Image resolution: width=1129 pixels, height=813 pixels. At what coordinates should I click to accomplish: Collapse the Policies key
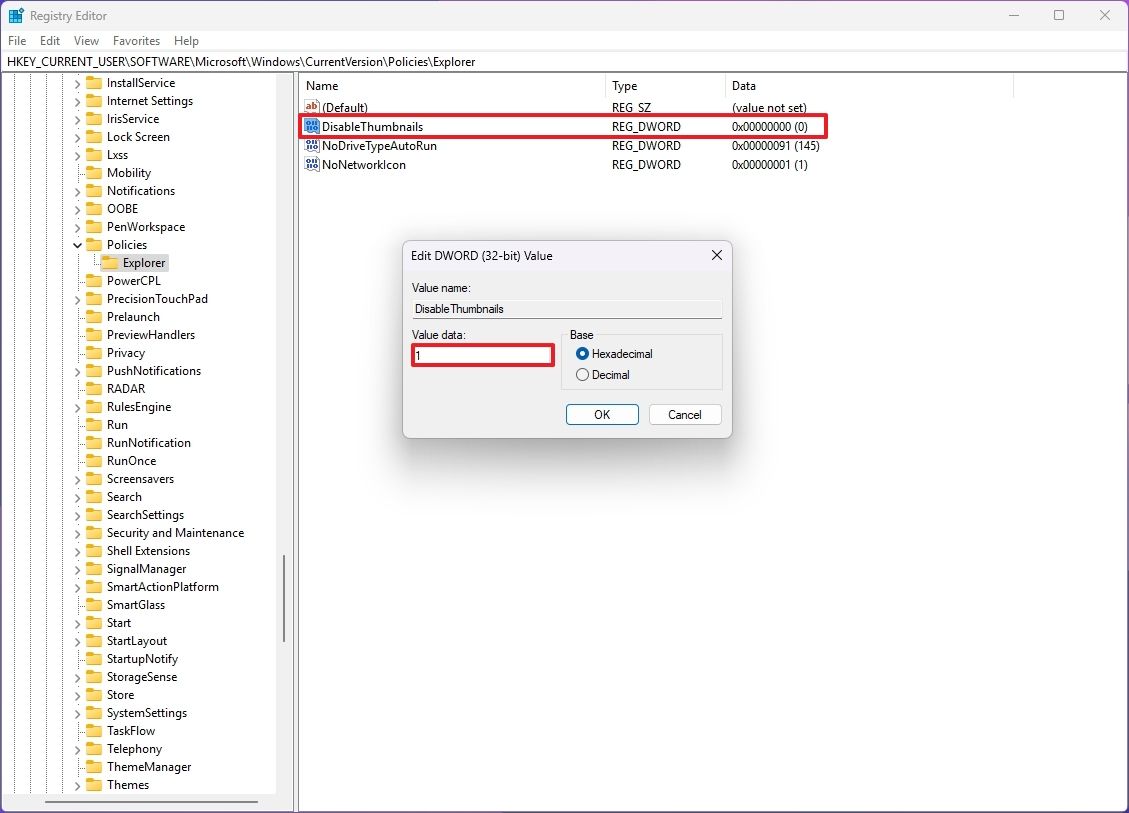(77, 244)
